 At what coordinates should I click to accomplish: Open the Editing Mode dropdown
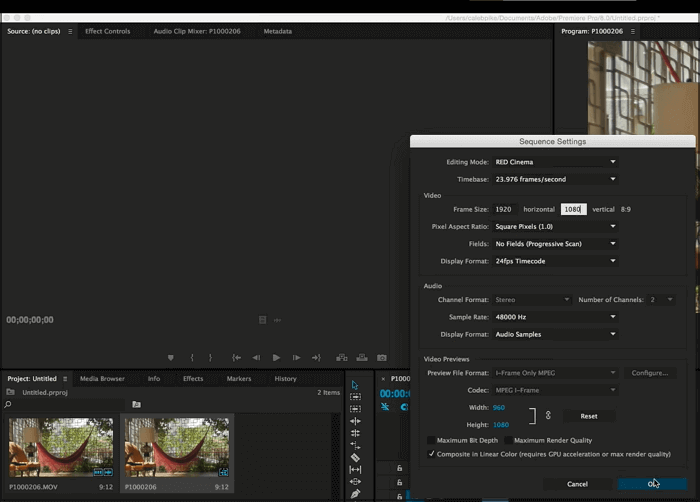pyautogui.click(x=556, y=162)
